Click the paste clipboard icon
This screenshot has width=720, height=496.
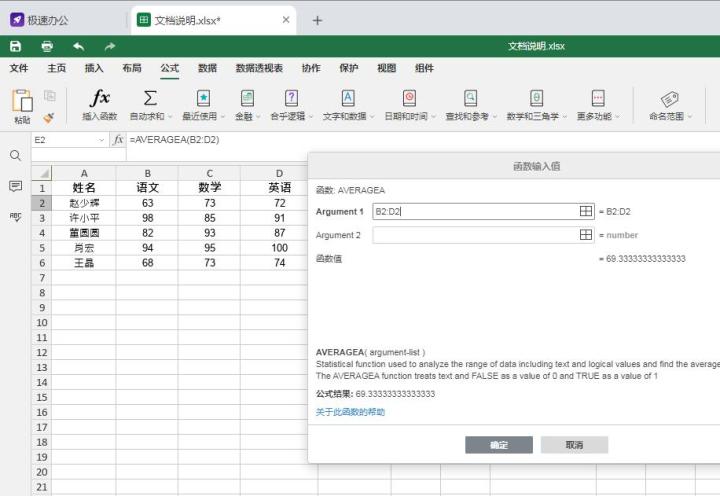pyautogui.click(x=22, y=101)
